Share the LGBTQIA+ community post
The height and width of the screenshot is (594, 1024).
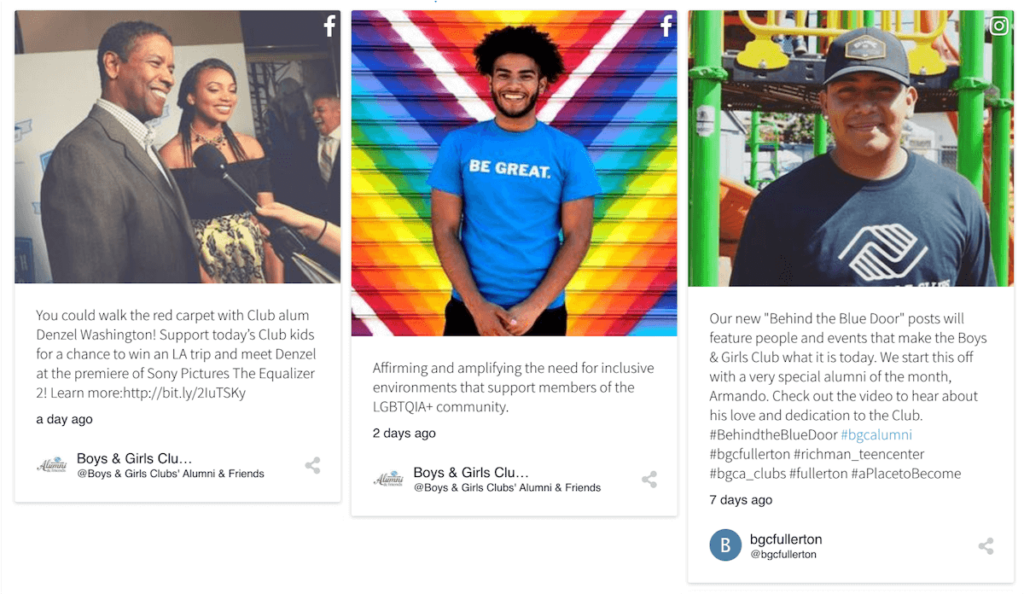tap(649, 480)
